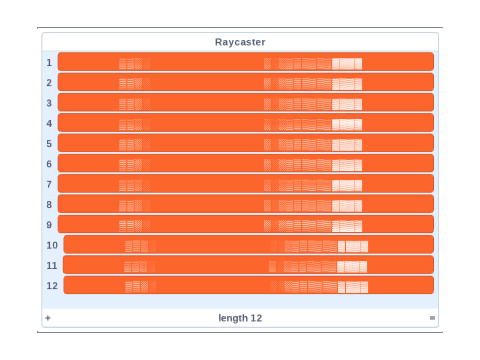This screenshot has width=480, height=360.
Task: Select list item 8 value field
Action: tap(246, 204)
